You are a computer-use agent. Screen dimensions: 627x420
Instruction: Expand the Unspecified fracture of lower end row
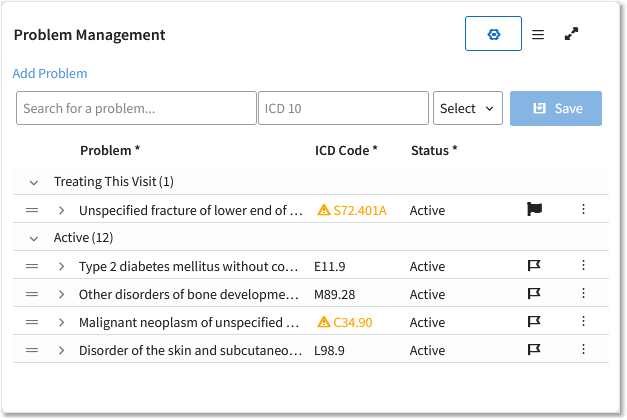[61, 210]
